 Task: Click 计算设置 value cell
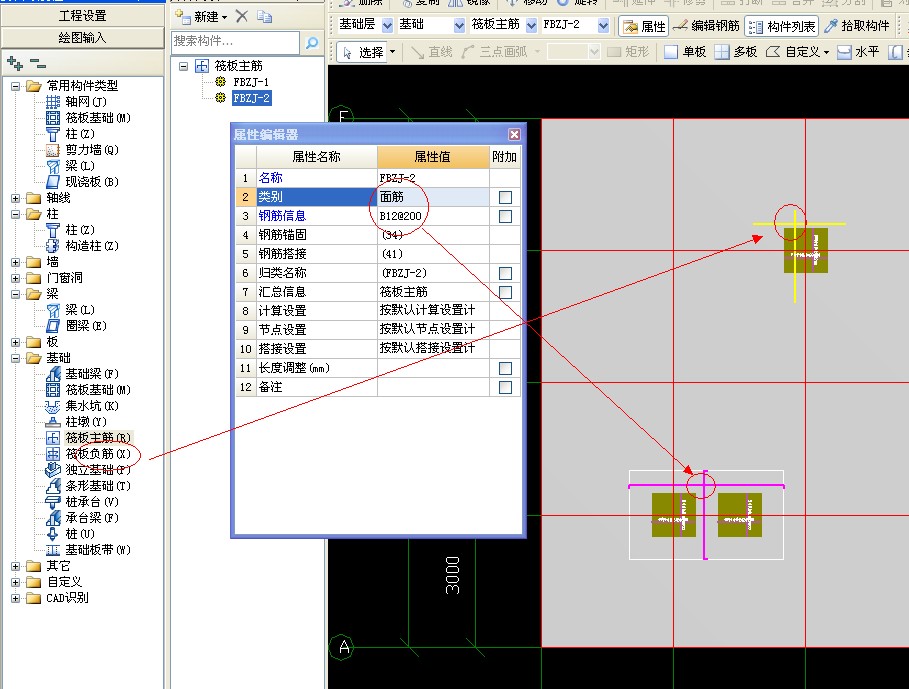pos(433,311)
